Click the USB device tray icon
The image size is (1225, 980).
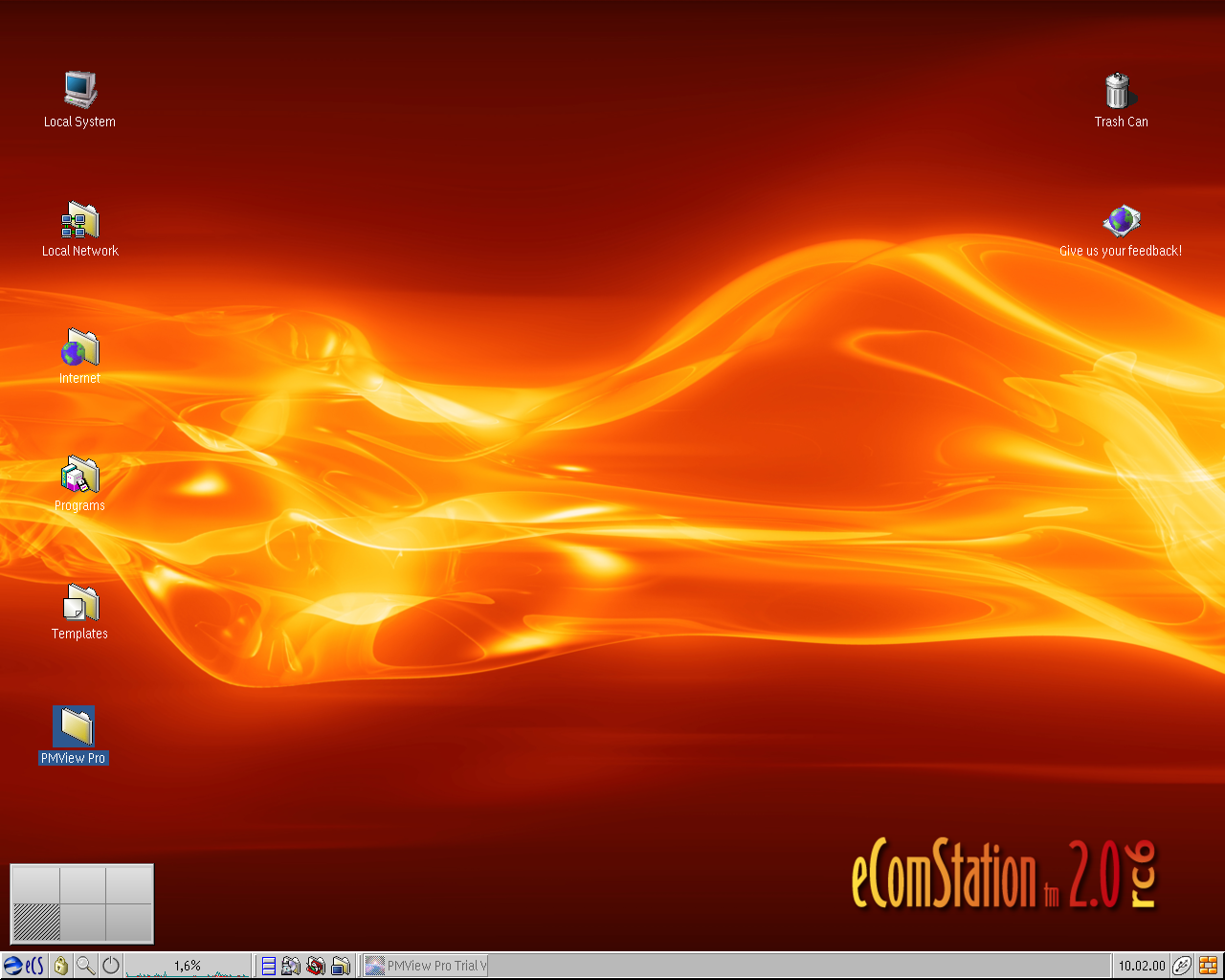click(1183, 966)
